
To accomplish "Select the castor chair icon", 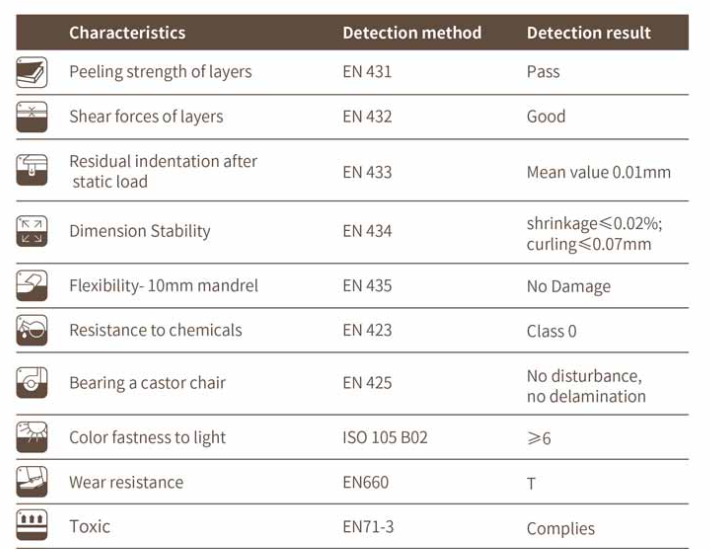I will click(32, 383).
